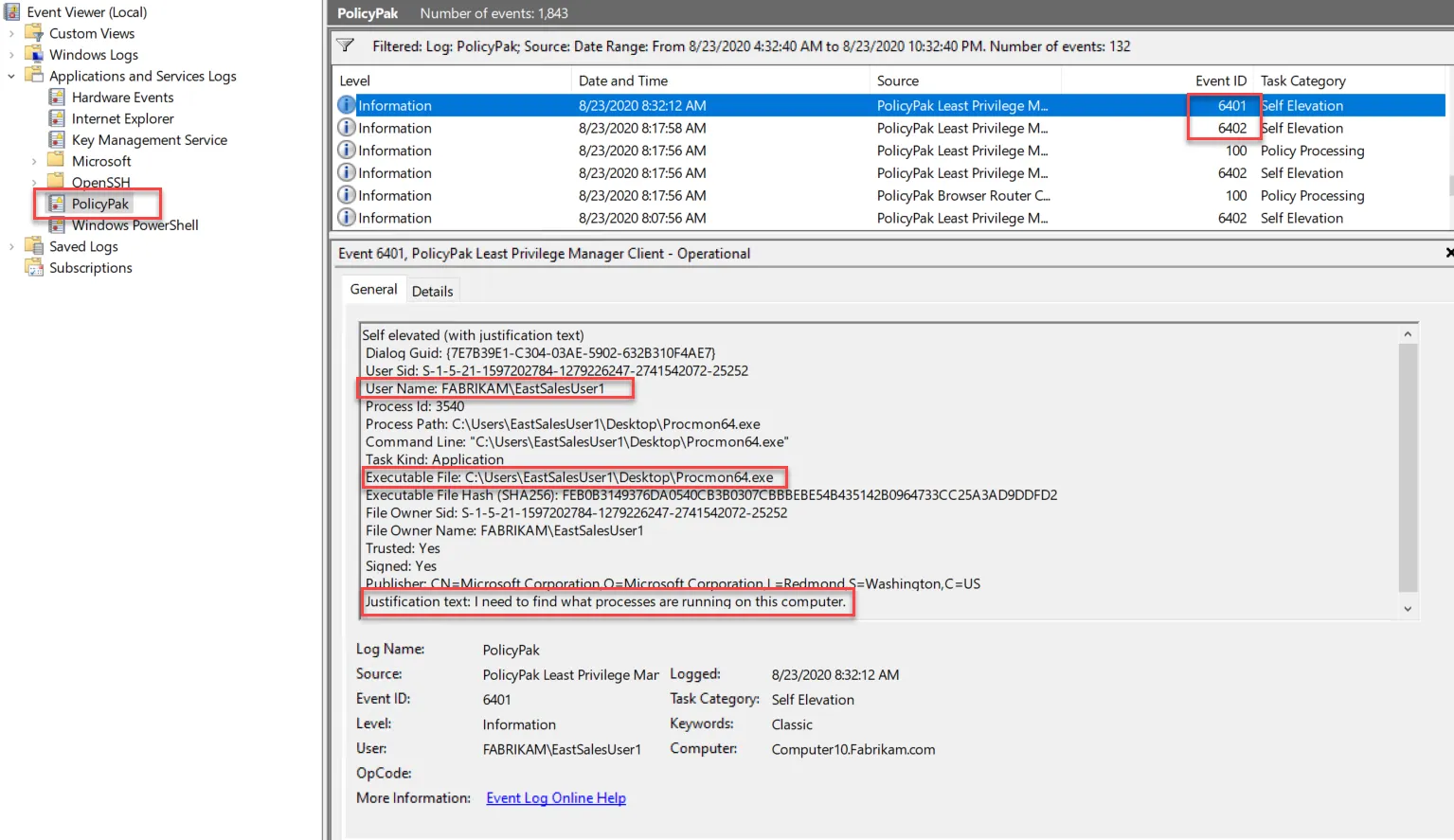
Task: Click scroll down arrow in event description
Action: point(1408,609)
